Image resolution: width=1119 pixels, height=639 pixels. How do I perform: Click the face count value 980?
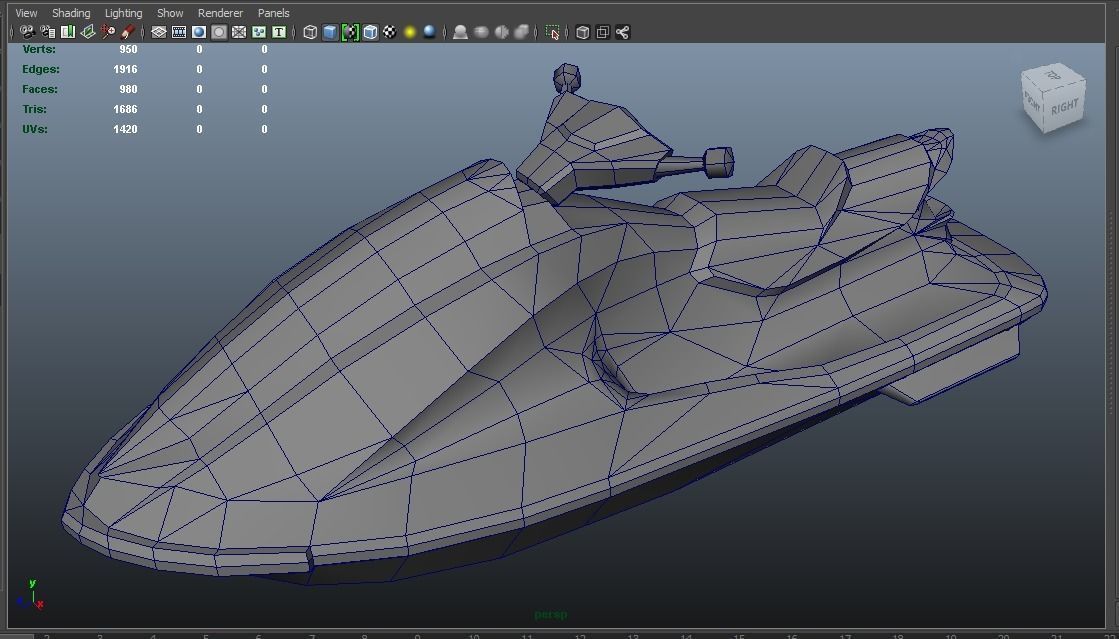128,89
